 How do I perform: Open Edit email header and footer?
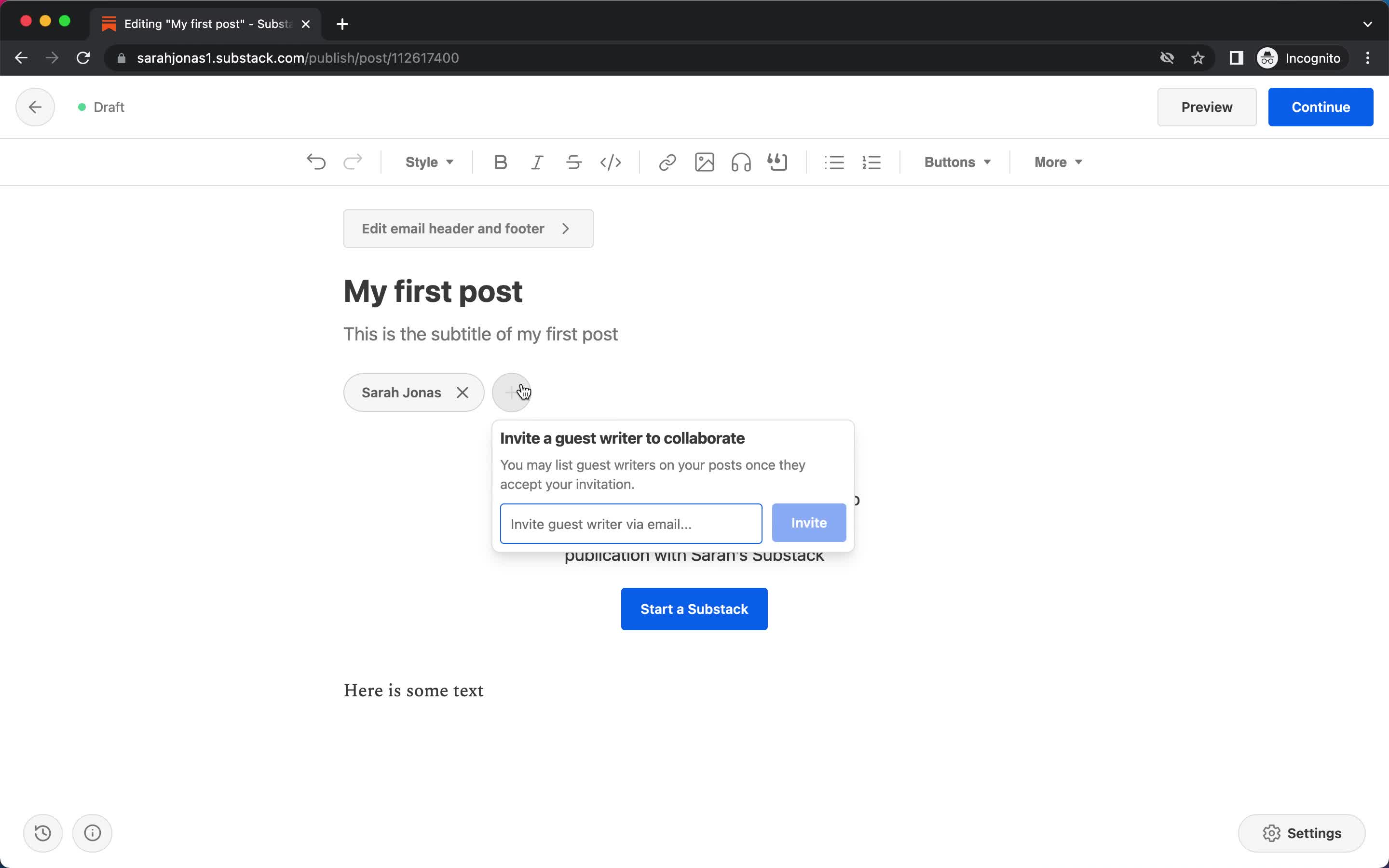pos(468,228)
